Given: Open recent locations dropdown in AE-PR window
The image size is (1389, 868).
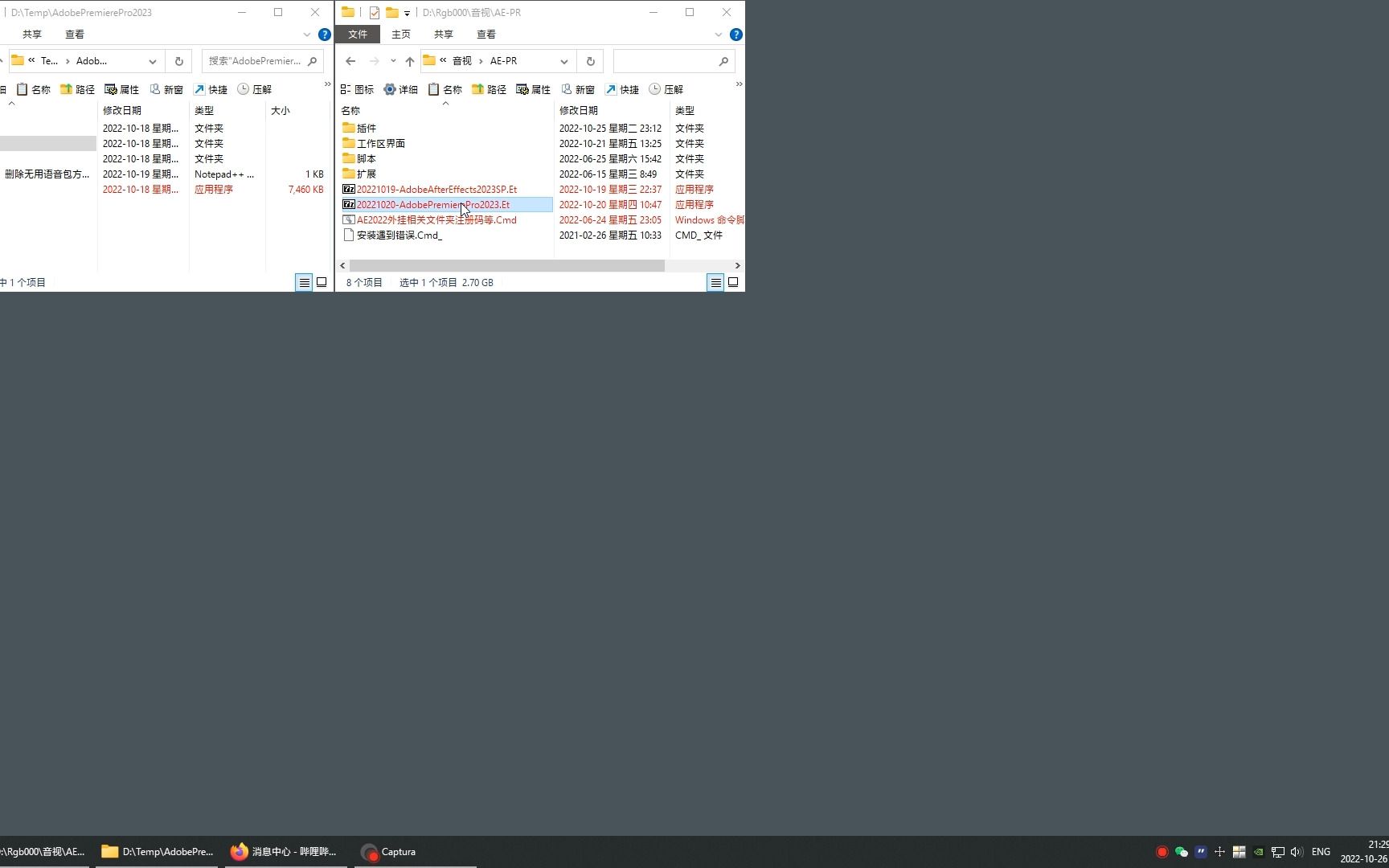Looking at the screenshot, I should click(x=393, y=61).
